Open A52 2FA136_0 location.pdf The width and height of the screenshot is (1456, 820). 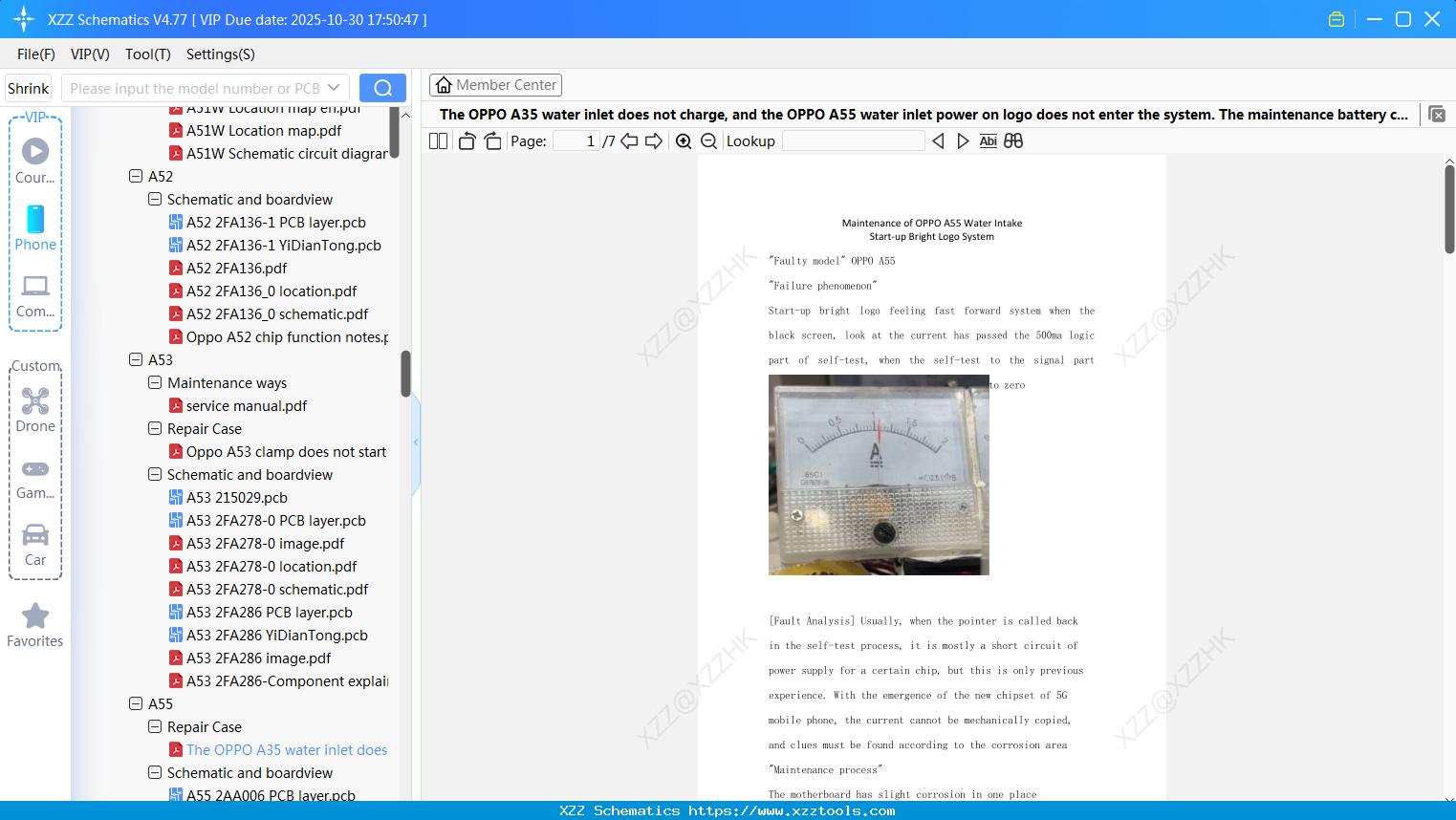272,291
